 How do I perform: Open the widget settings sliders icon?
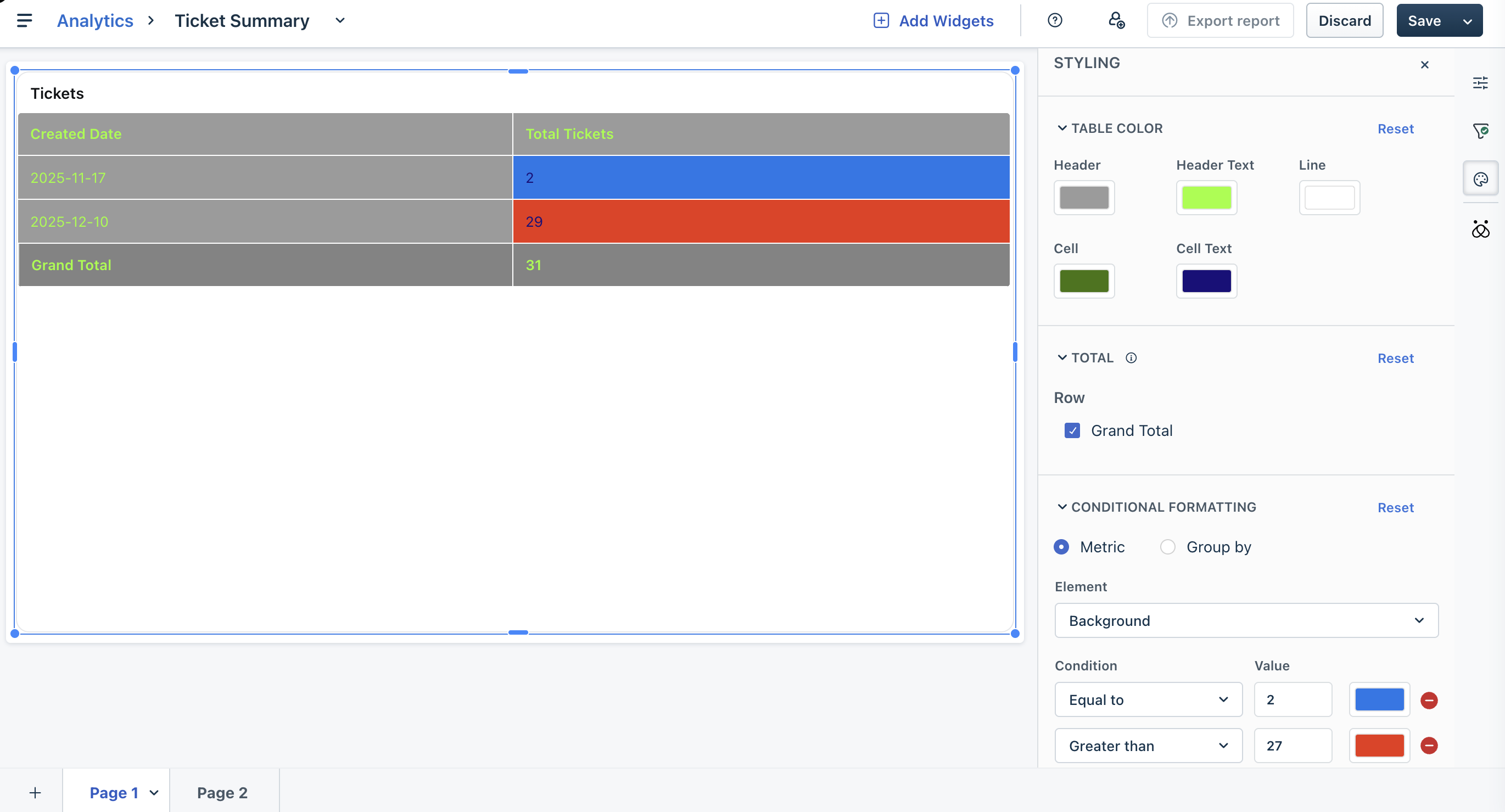pyautogui.click(x=1480, y=83)
